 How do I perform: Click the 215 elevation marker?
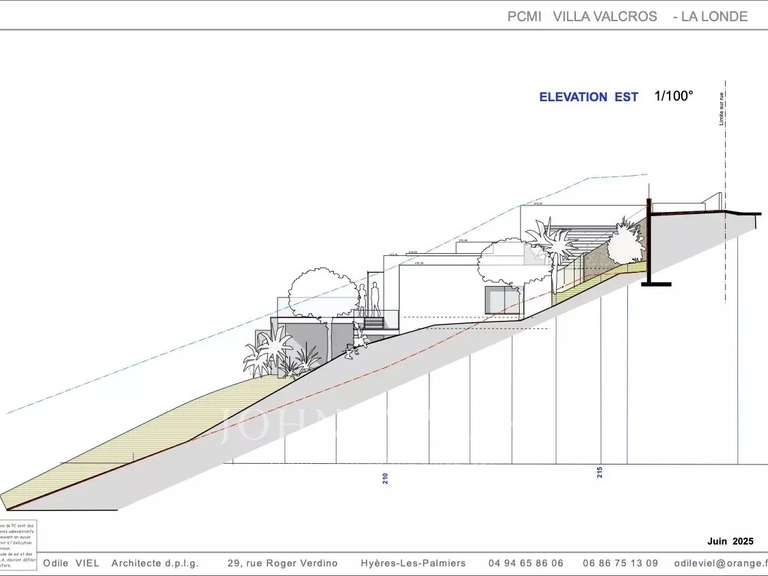(x=600, y=472)
